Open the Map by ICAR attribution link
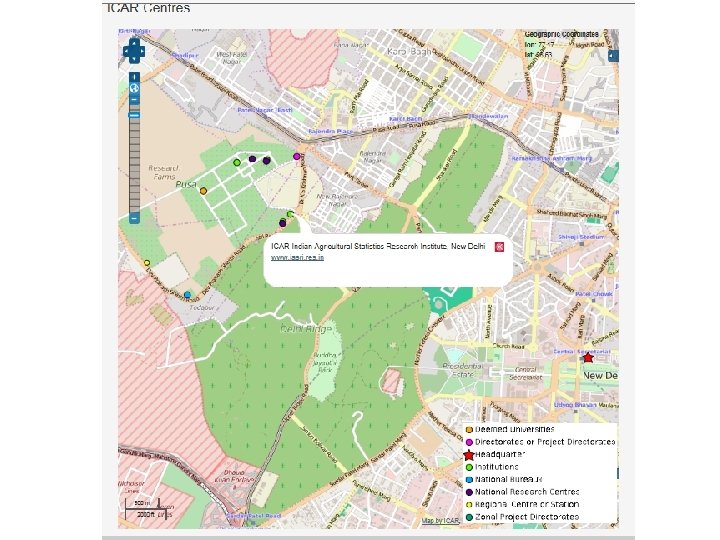 point(441,521)
